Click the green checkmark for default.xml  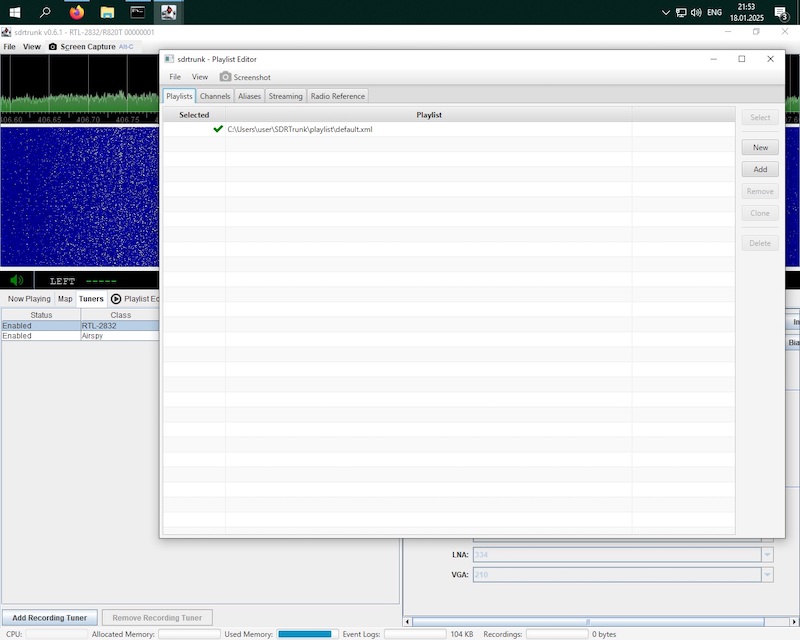(x=218, y=129)
